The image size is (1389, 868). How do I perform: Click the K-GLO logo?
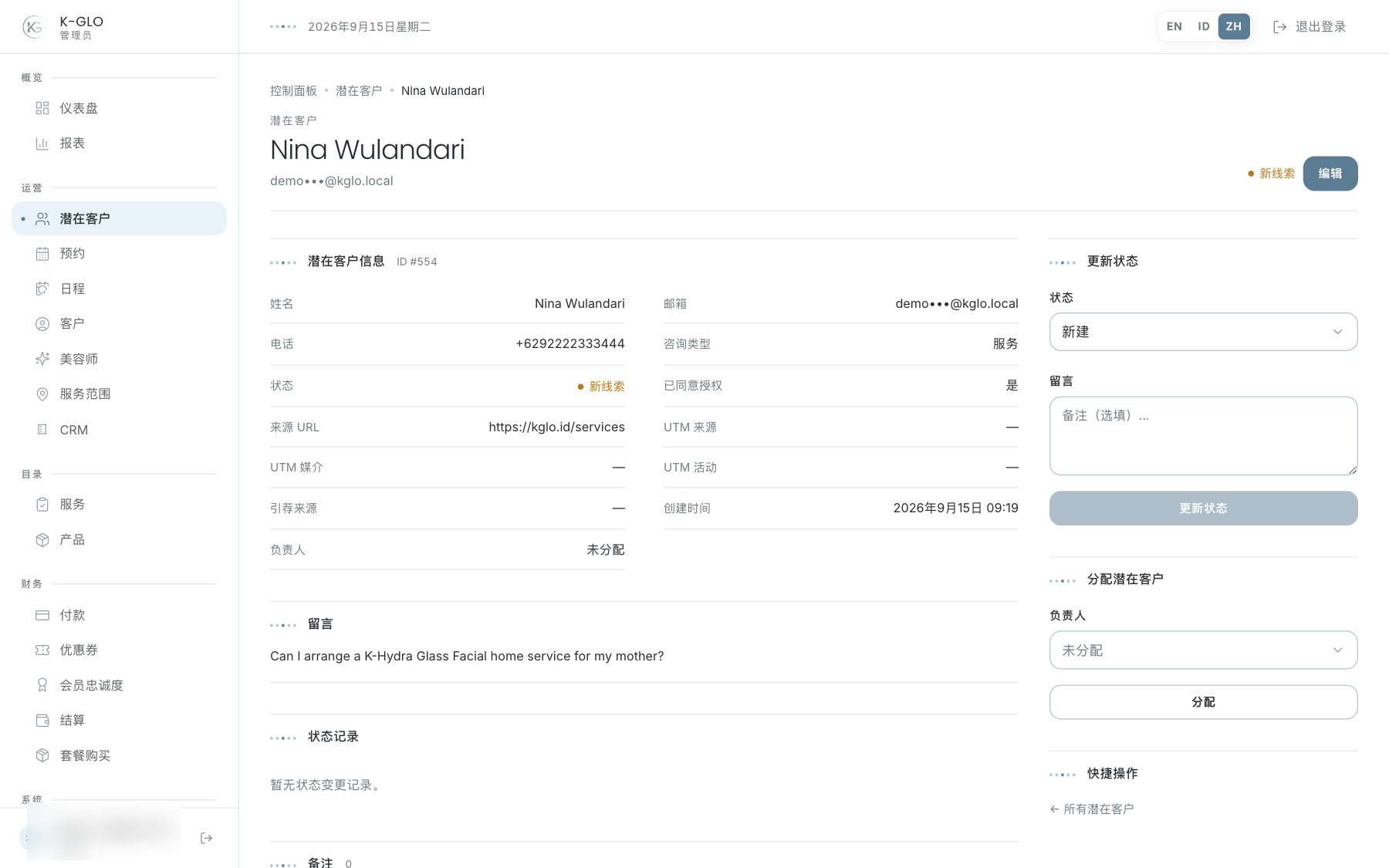point(34,27)
